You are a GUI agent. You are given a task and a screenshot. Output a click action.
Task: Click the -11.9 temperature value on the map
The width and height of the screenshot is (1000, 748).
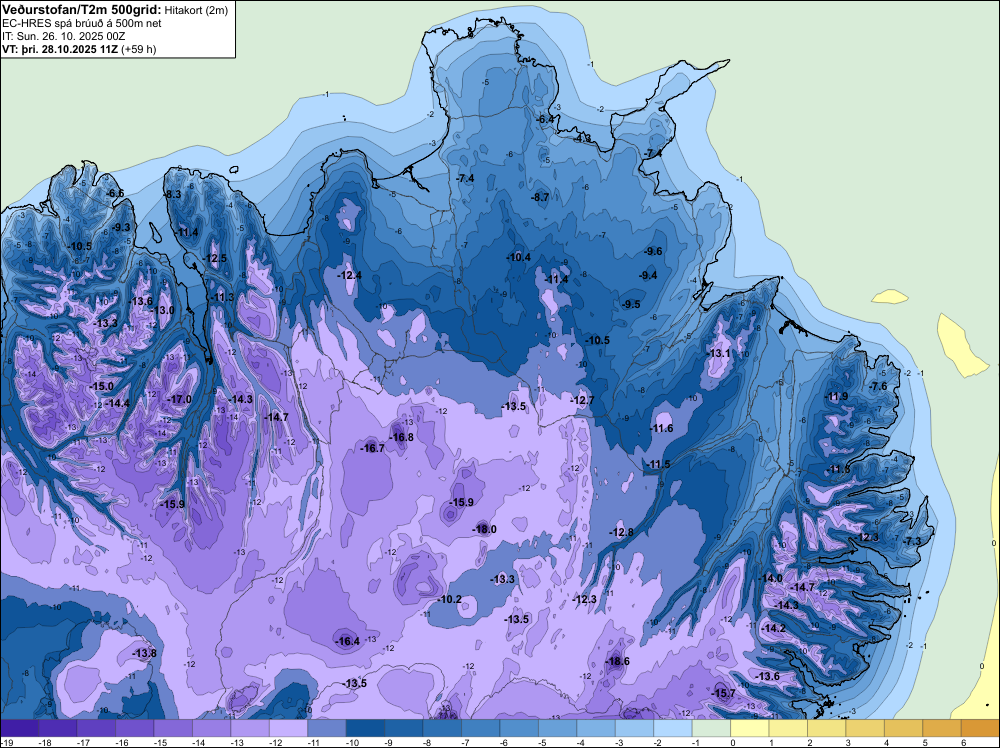pyautogui.click(x=837, y=396)
